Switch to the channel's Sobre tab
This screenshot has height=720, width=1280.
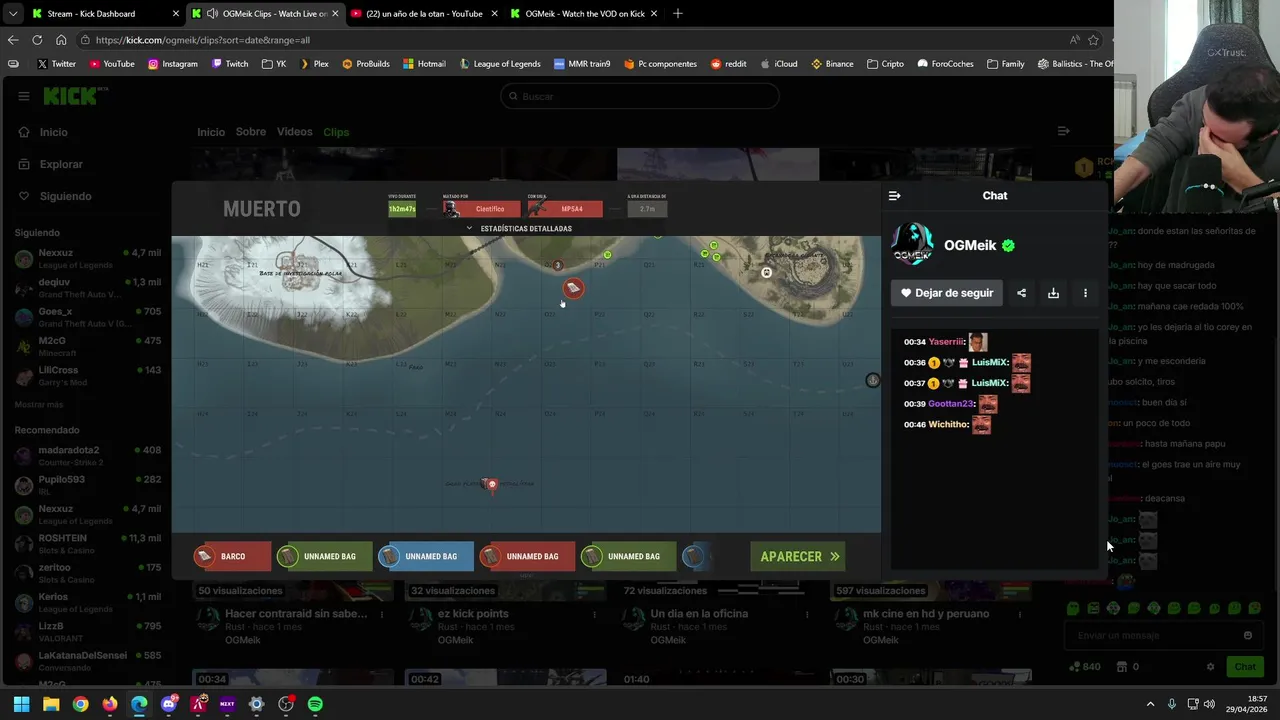pyautogui.click(x=251, y=132)
